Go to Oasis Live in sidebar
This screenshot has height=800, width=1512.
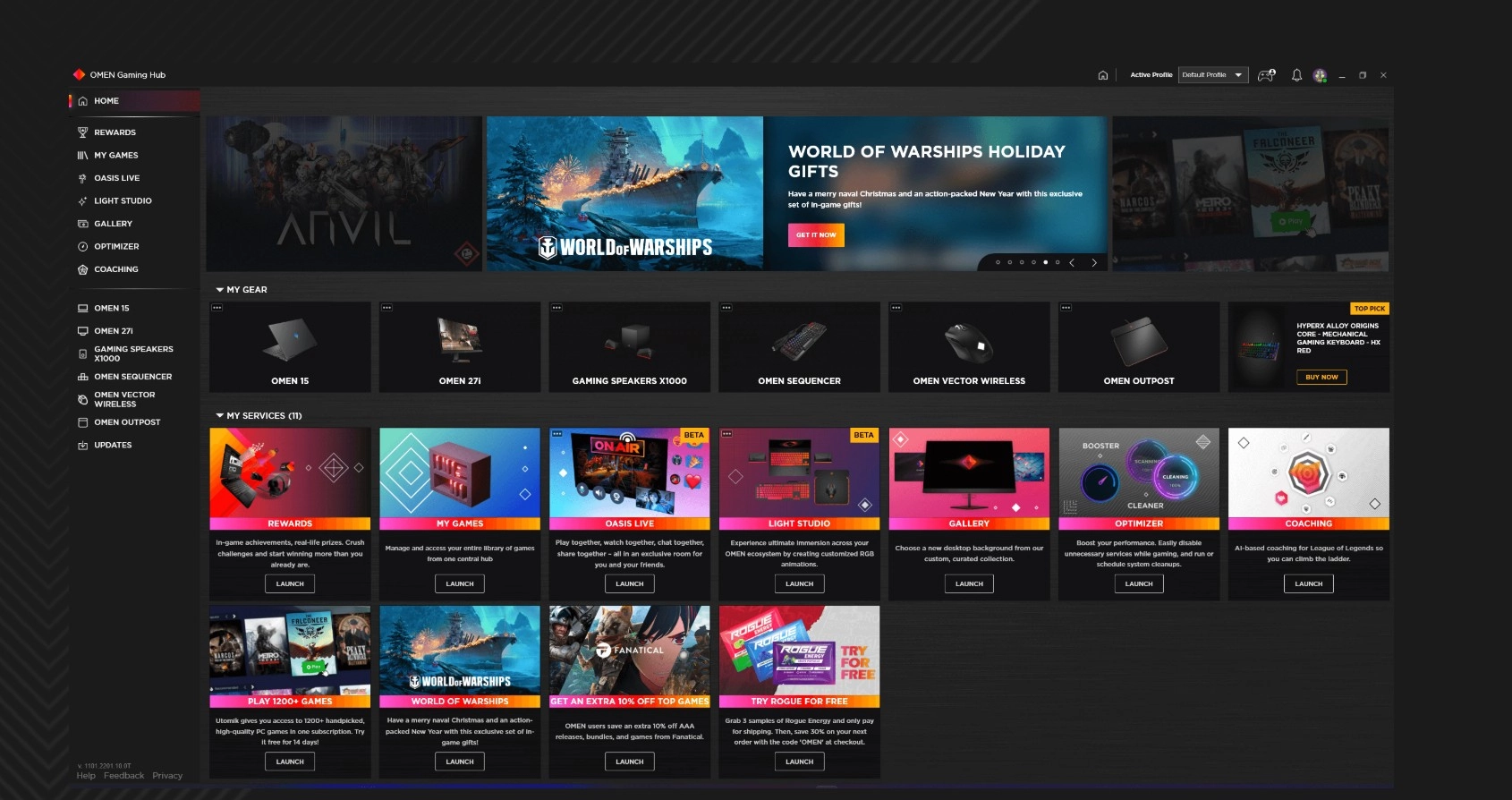point(116,178)
